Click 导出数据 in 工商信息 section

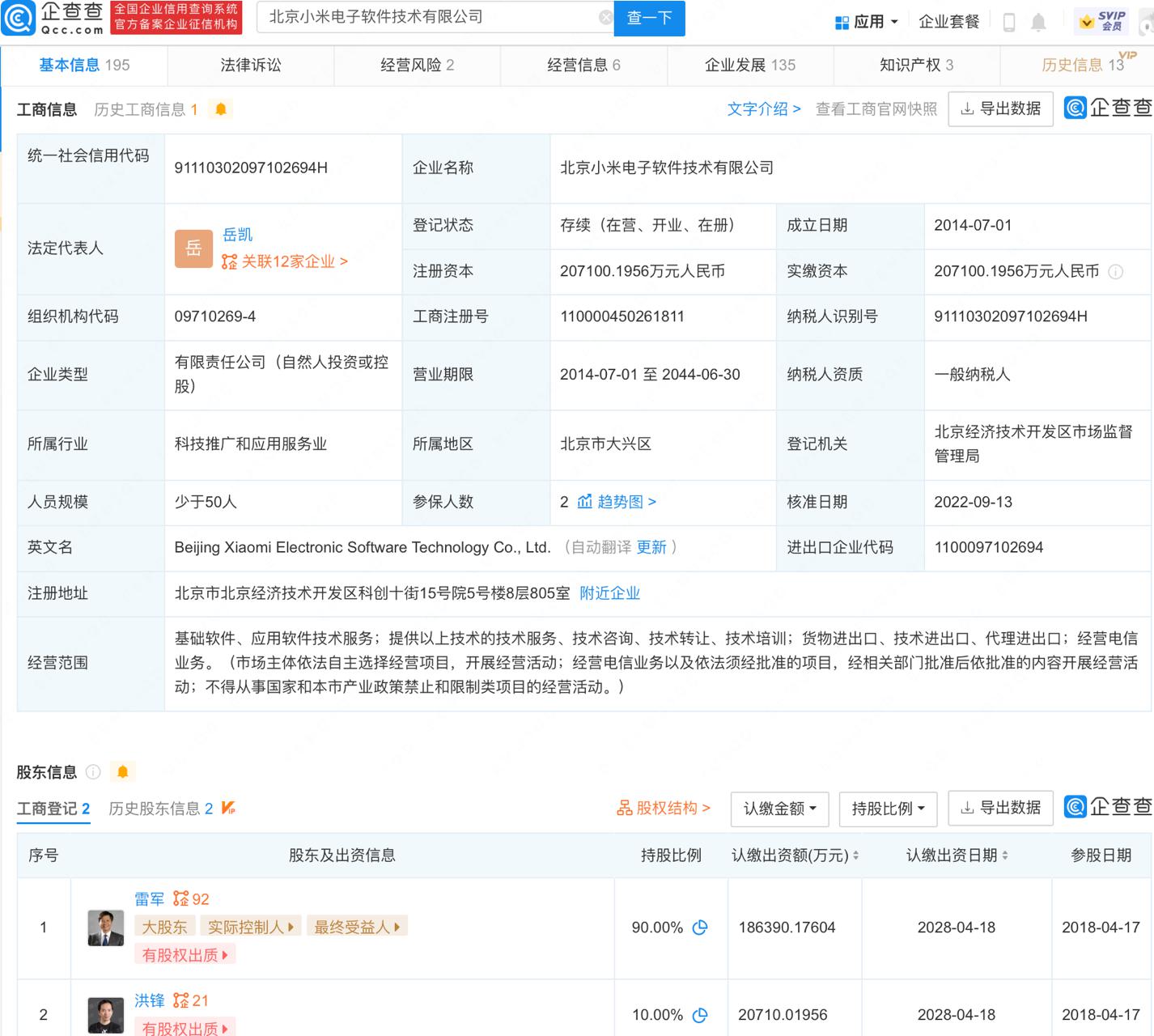point(1000,108)
